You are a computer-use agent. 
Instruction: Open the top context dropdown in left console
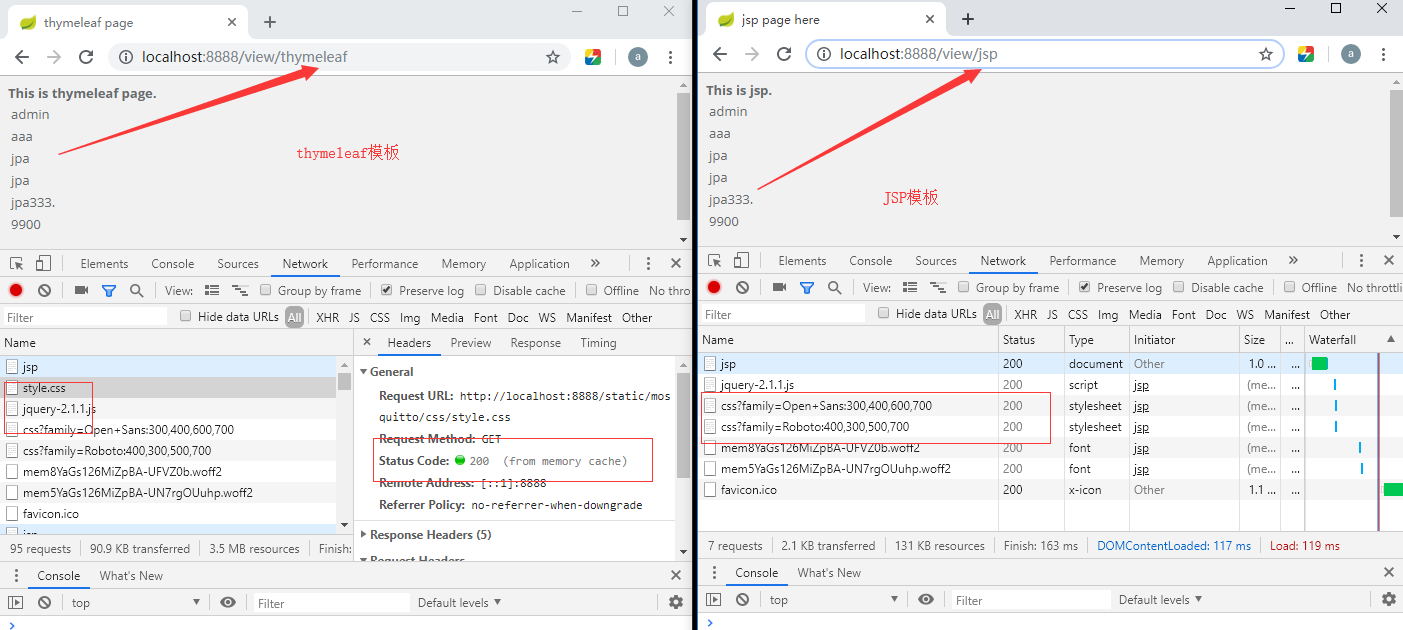point(135,602)
